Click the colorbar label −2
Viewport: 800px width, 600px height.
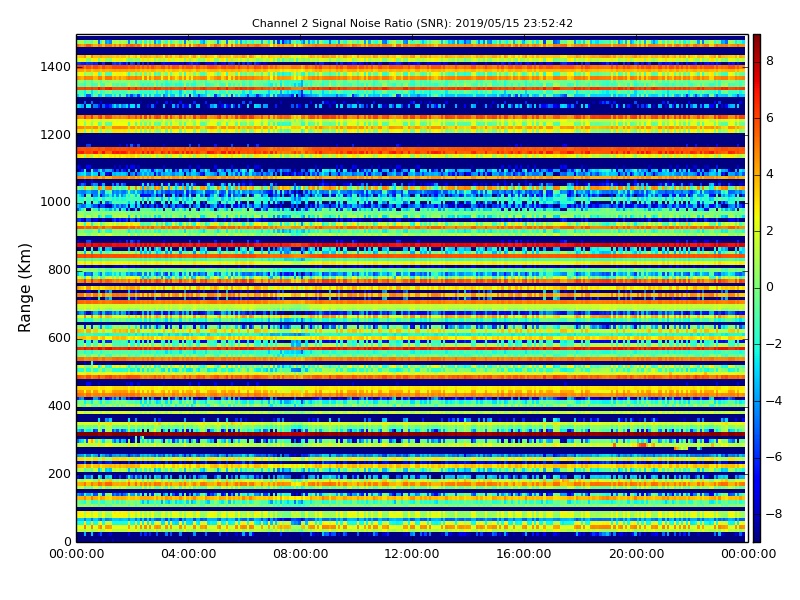[x=774, y=344]
